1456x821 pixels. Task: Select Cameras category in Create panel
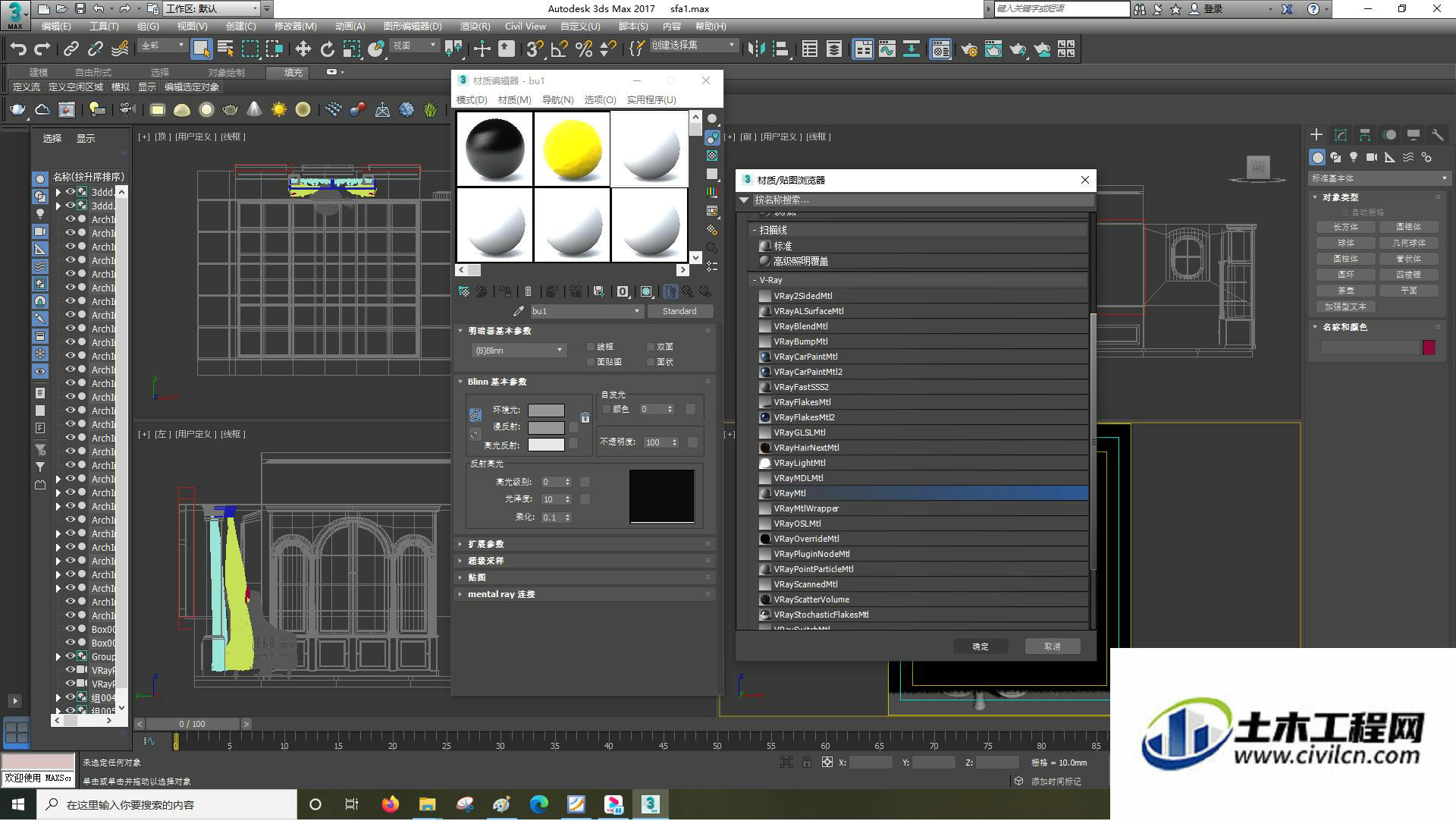[x=1372, y=157]
